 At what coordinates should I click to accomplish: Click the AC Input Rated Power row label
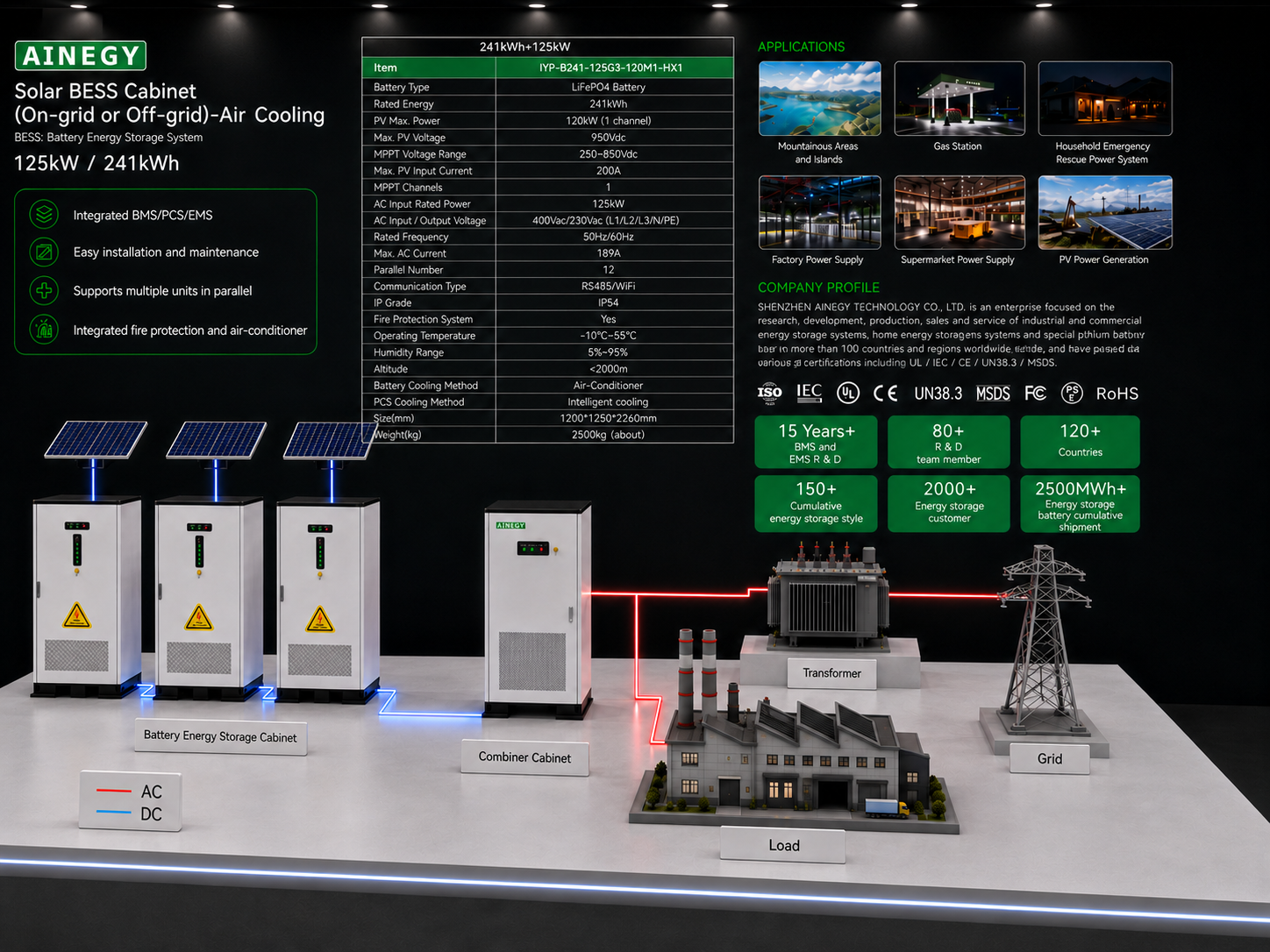pos(422,203)
